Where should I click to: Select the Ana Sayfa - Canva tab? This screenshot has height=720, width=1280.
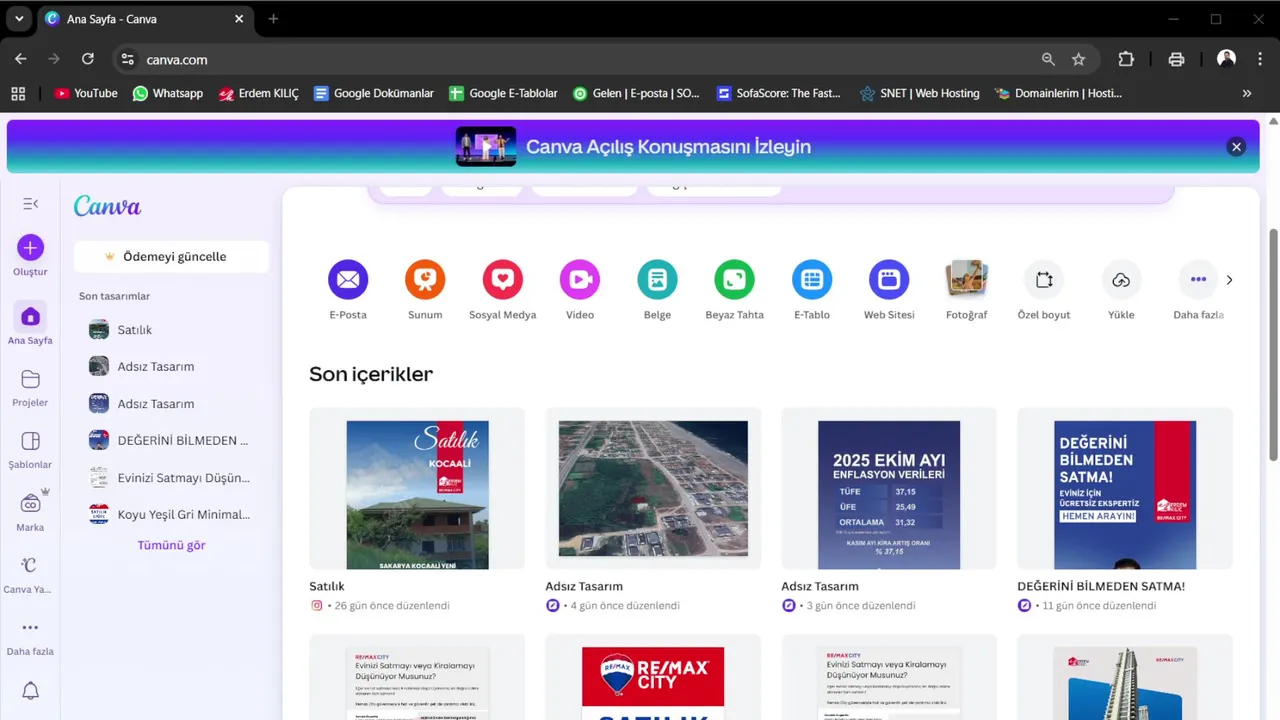[145, 19]
